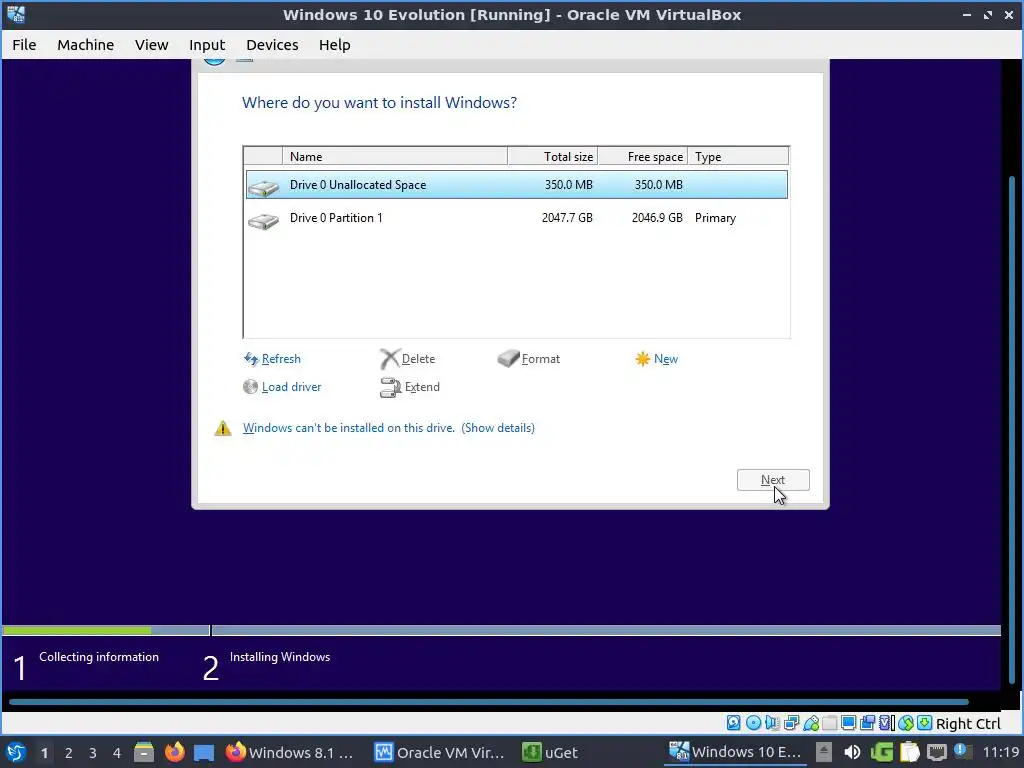Click the 11:19 clock
This screenshot has width=1024, height=768.
pyautogui.click(x=1001, y=752)
